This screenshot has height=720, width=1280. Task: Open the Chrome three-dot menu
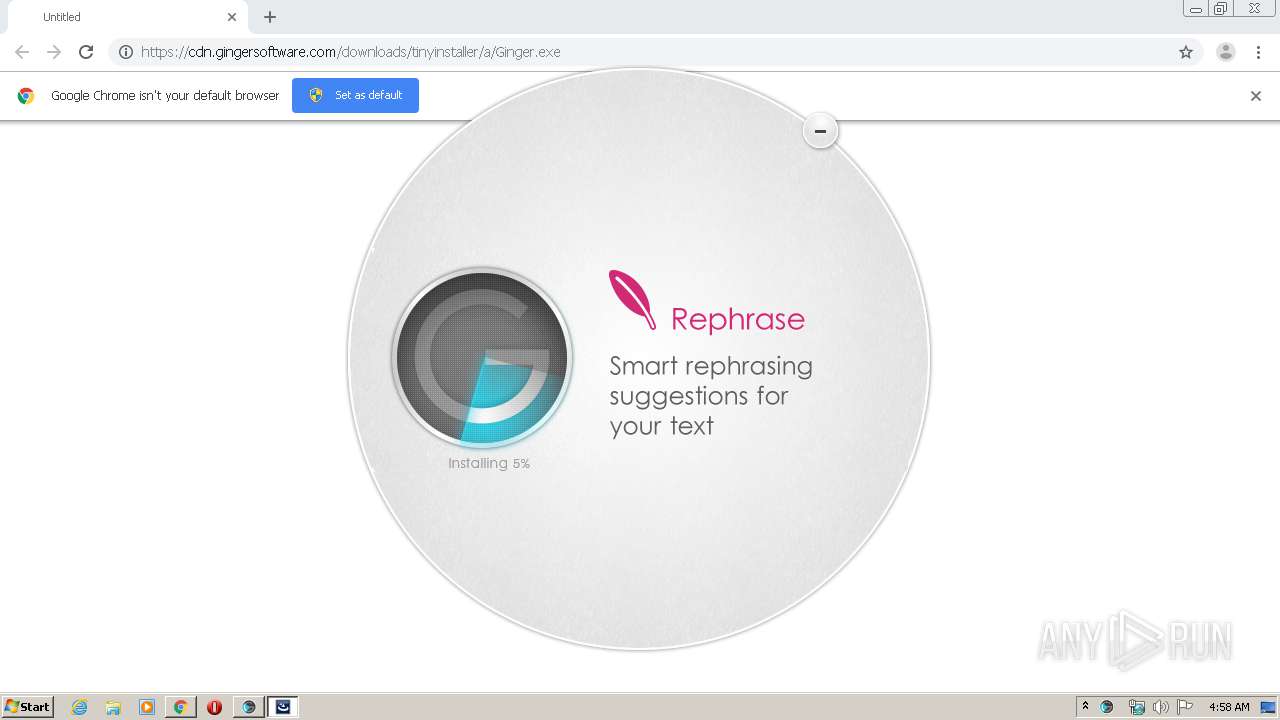[1258, 52]
